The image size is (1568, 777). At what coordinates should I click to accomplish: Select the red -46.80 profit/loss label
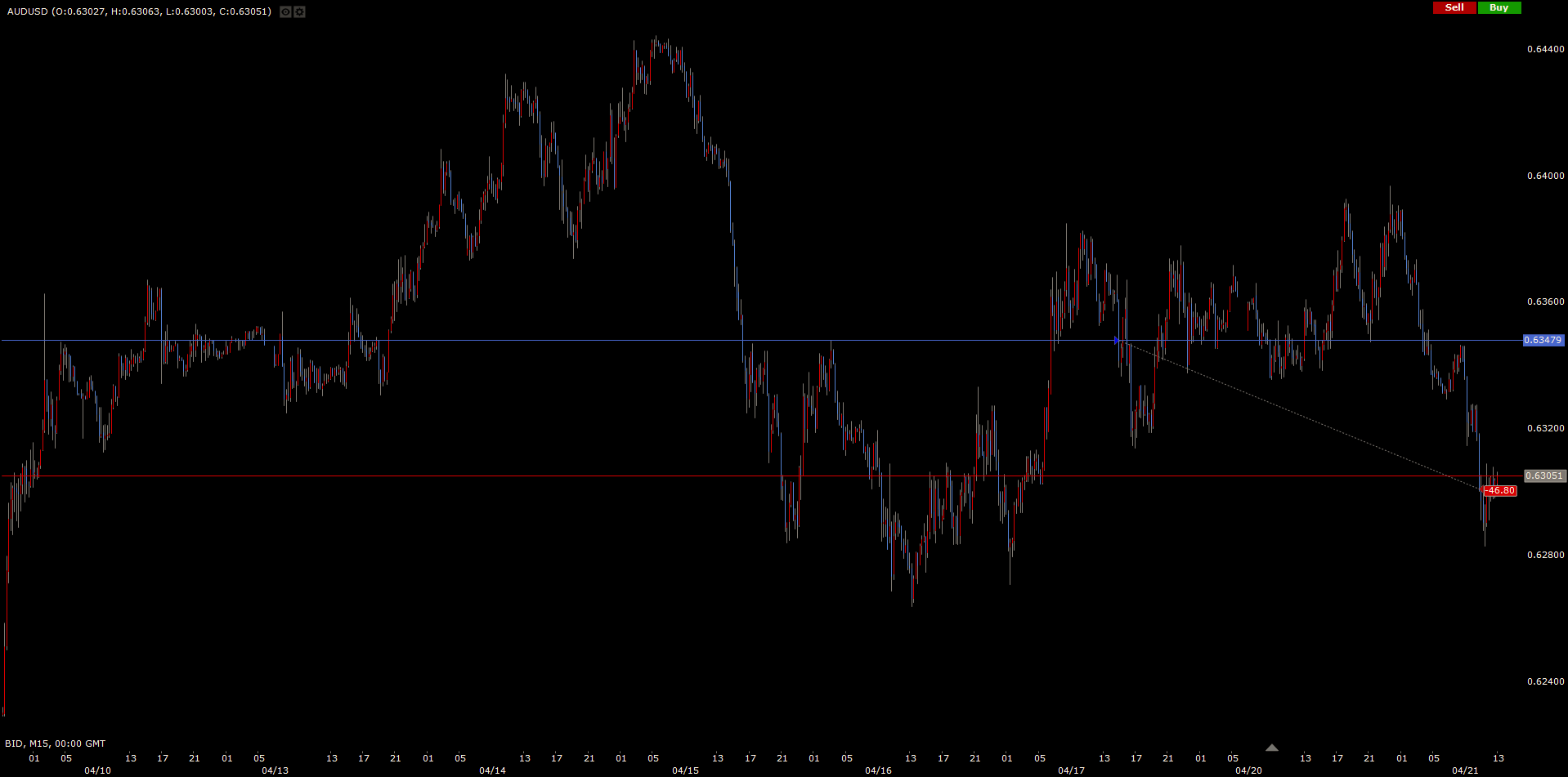(1500, 491)
